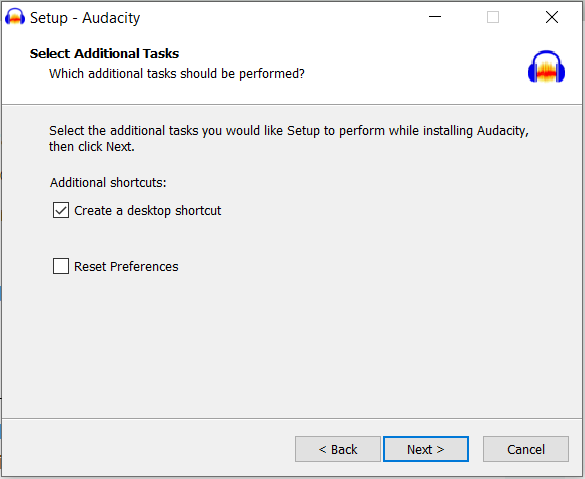Uncheck the Create a desktop shortcut checkbox
Image resolution: width=585 pixels, height=479 pixels.
61,210
